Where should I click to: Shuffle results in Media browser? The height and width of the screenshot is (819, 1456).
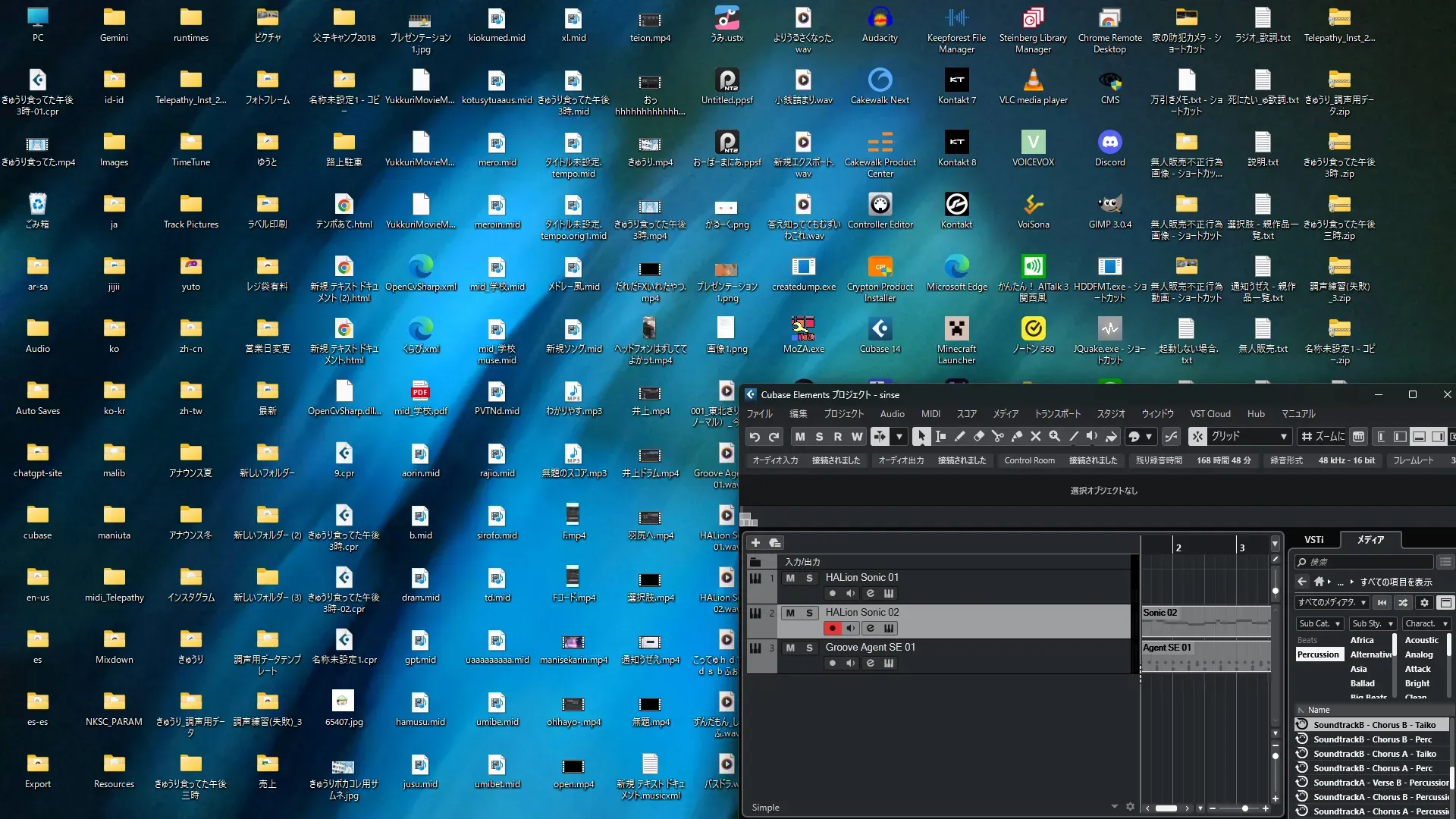pyautogui.click(x=1403, y=603)
